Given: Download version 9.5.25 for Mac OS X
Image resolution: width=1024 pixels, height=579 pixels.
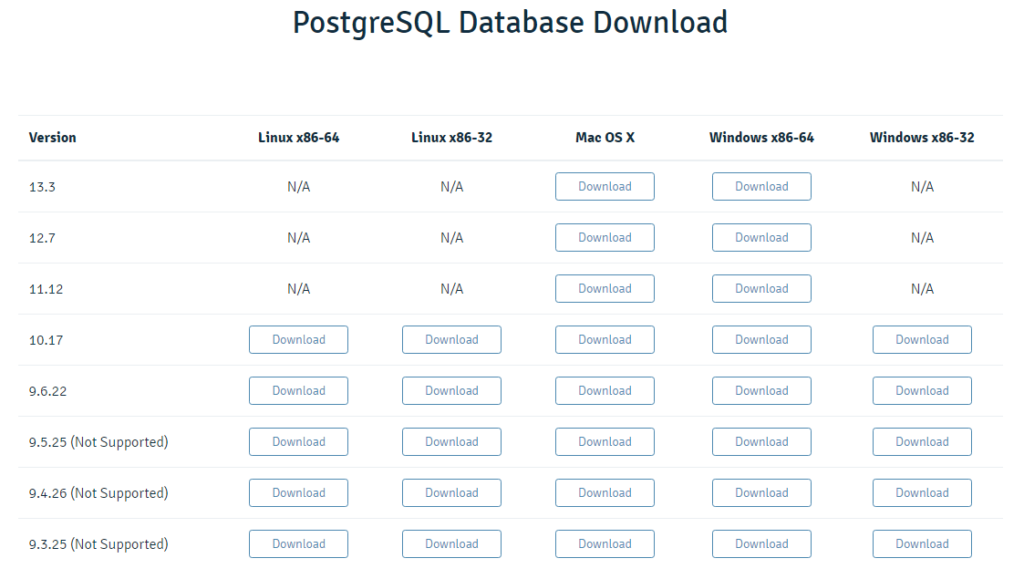Looking at the screenshot, I should click(605, 442).
